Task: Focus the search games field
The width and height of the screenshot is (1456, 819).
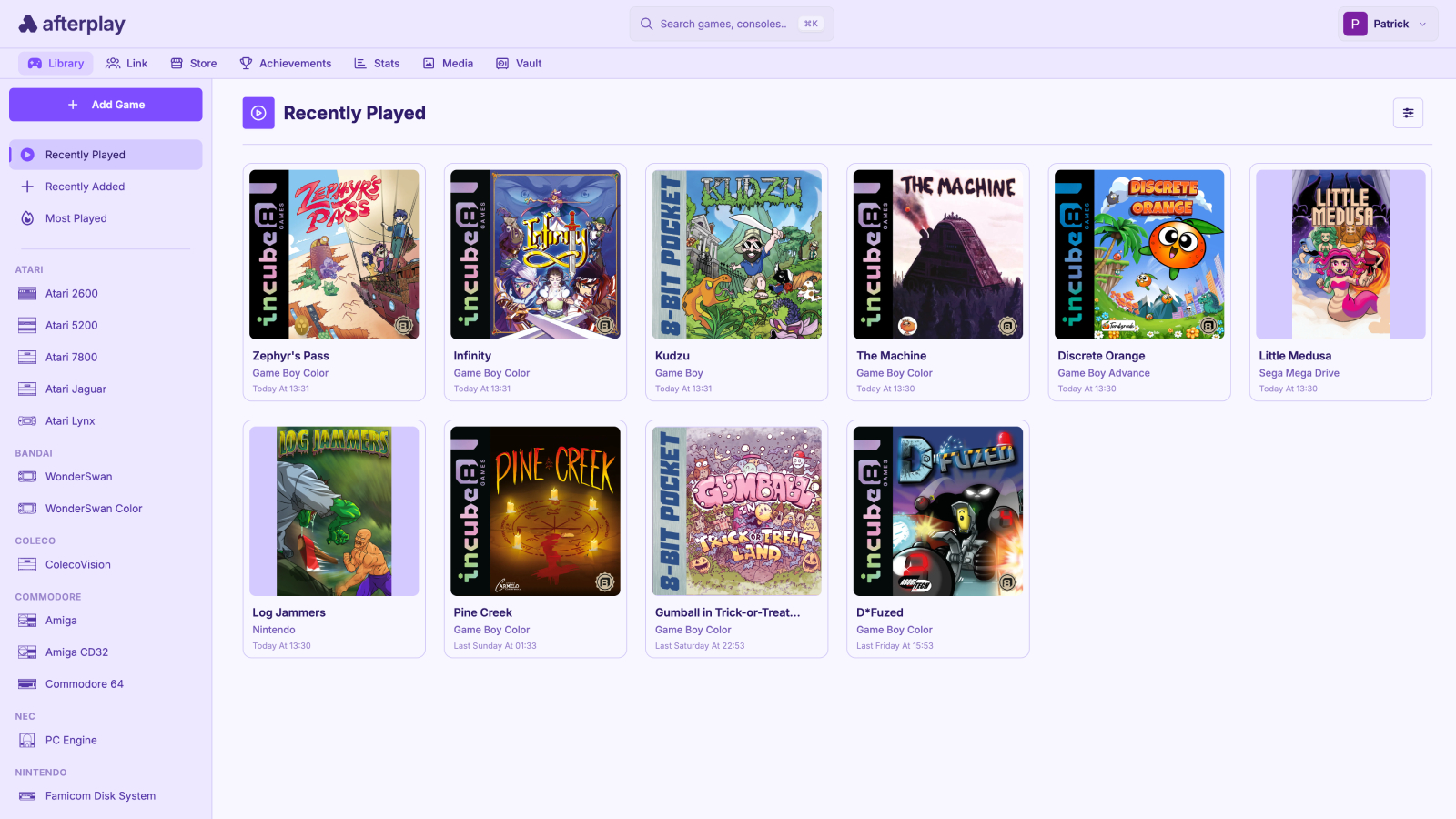Action: point(732,24)
